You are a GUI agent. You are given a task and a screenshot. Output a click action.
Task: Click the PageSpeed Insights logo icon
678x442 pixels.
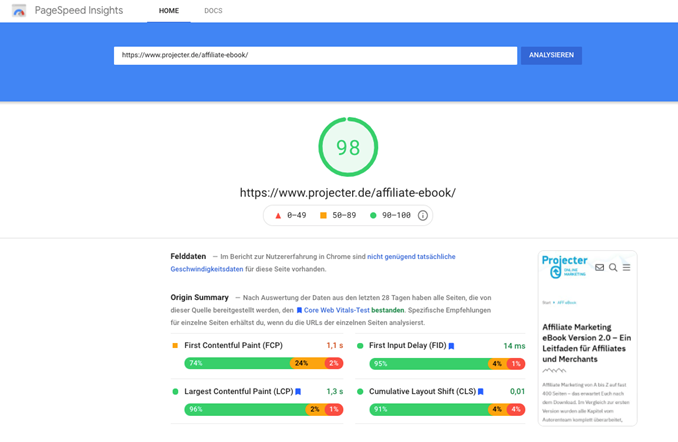[19, 10]
